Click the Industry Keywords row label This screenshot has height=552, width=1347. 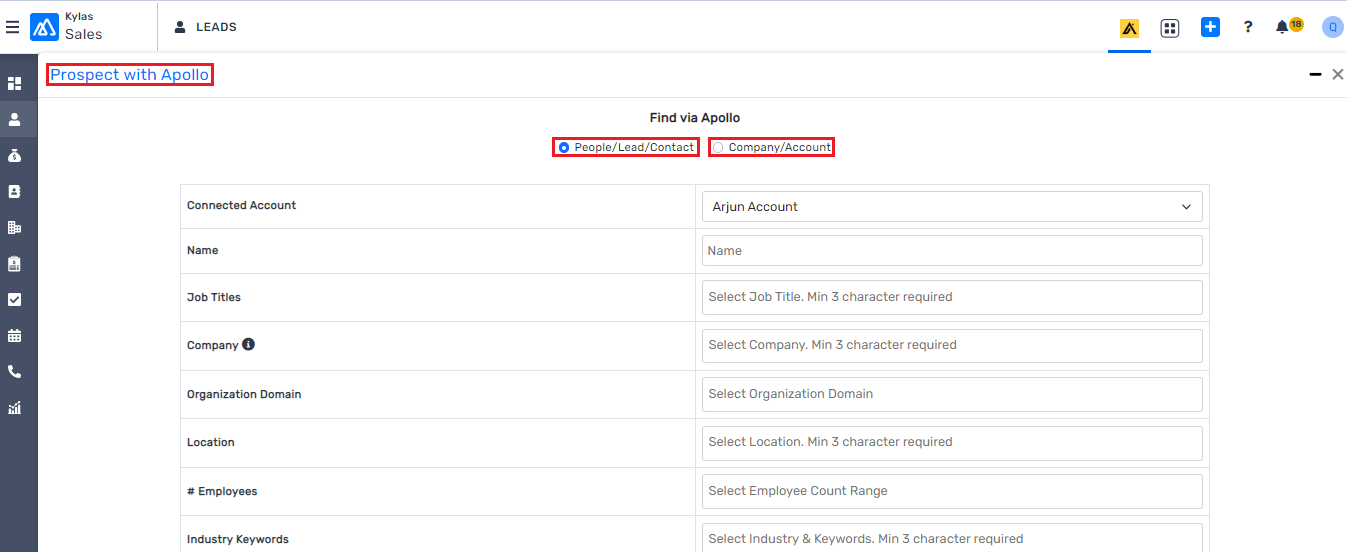[x=238, y=539]
